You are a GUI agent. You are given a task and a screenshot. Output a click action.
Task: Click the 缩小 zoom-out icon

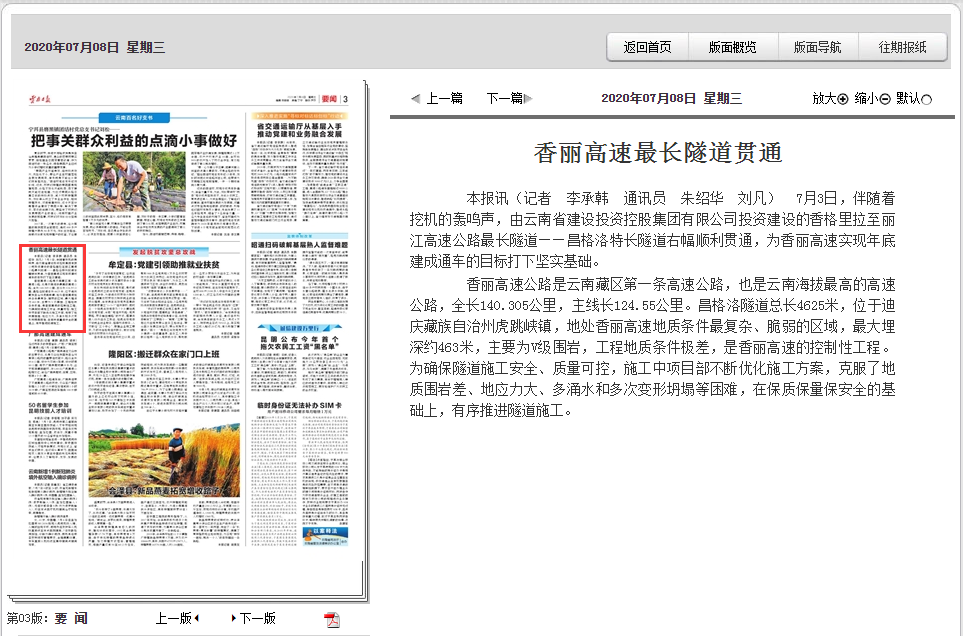888,100
